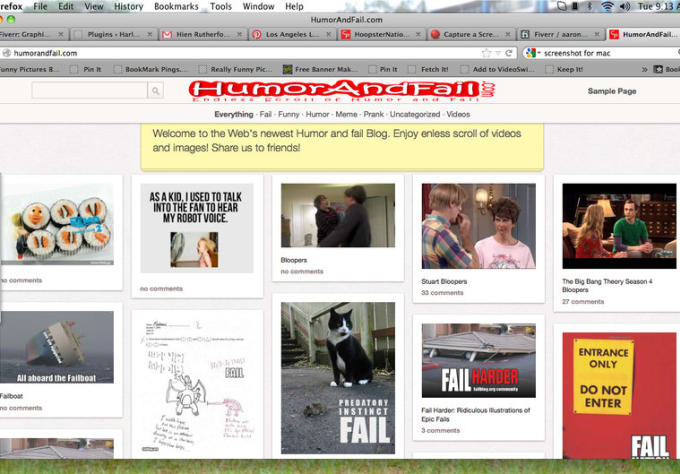Close the Plugins - Harl... tab

(149, 34)
